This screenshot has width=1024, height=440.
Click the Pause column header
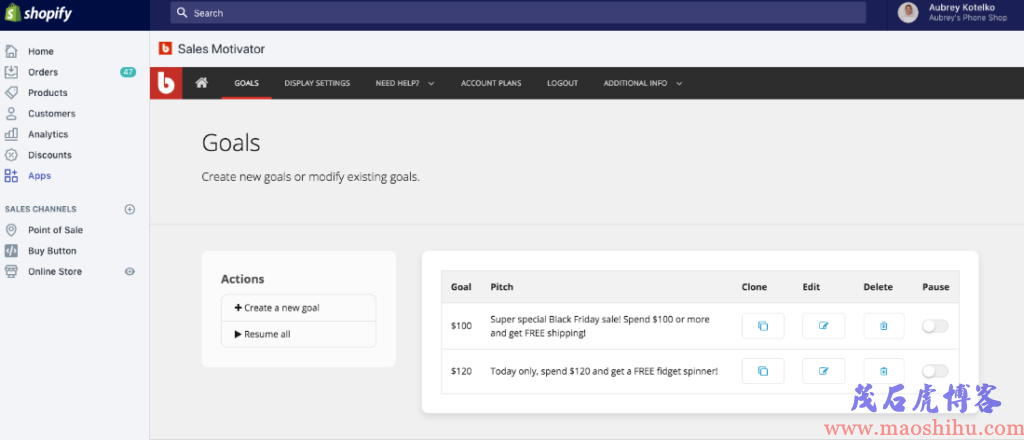pos(936,287)
